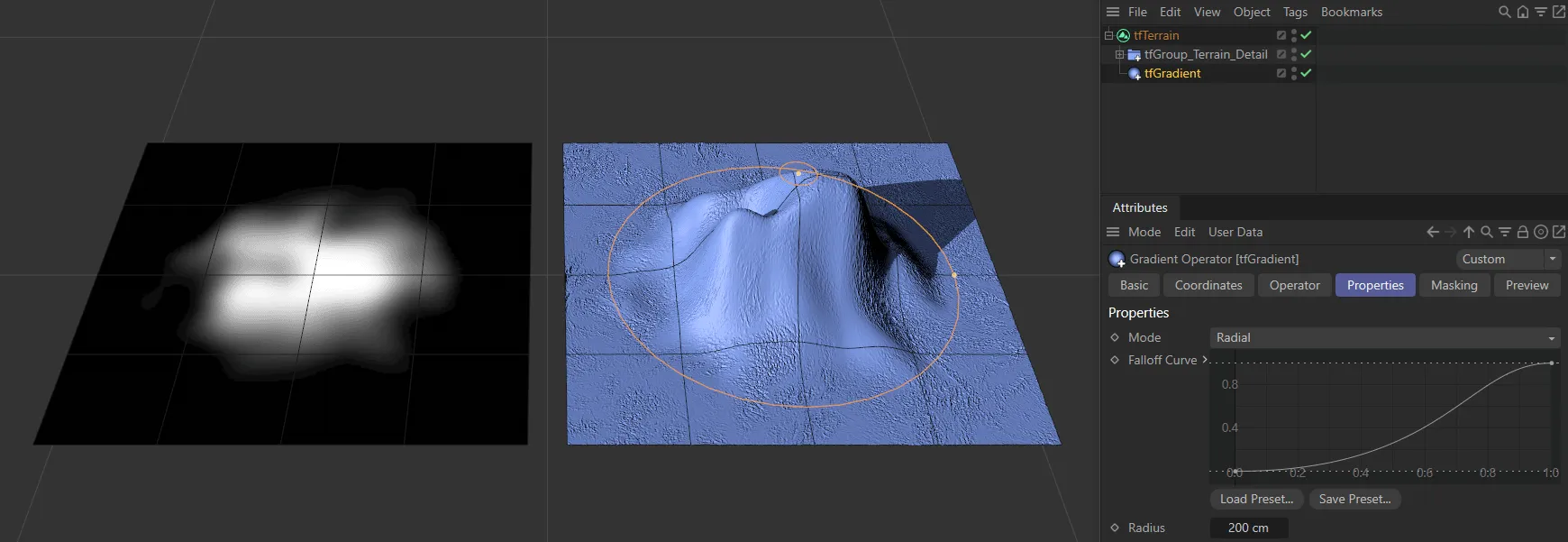Click the tfTerrain object icon
This screenshot has width=1568, height=542.
pyautogui.click(x=1124, y=35)
